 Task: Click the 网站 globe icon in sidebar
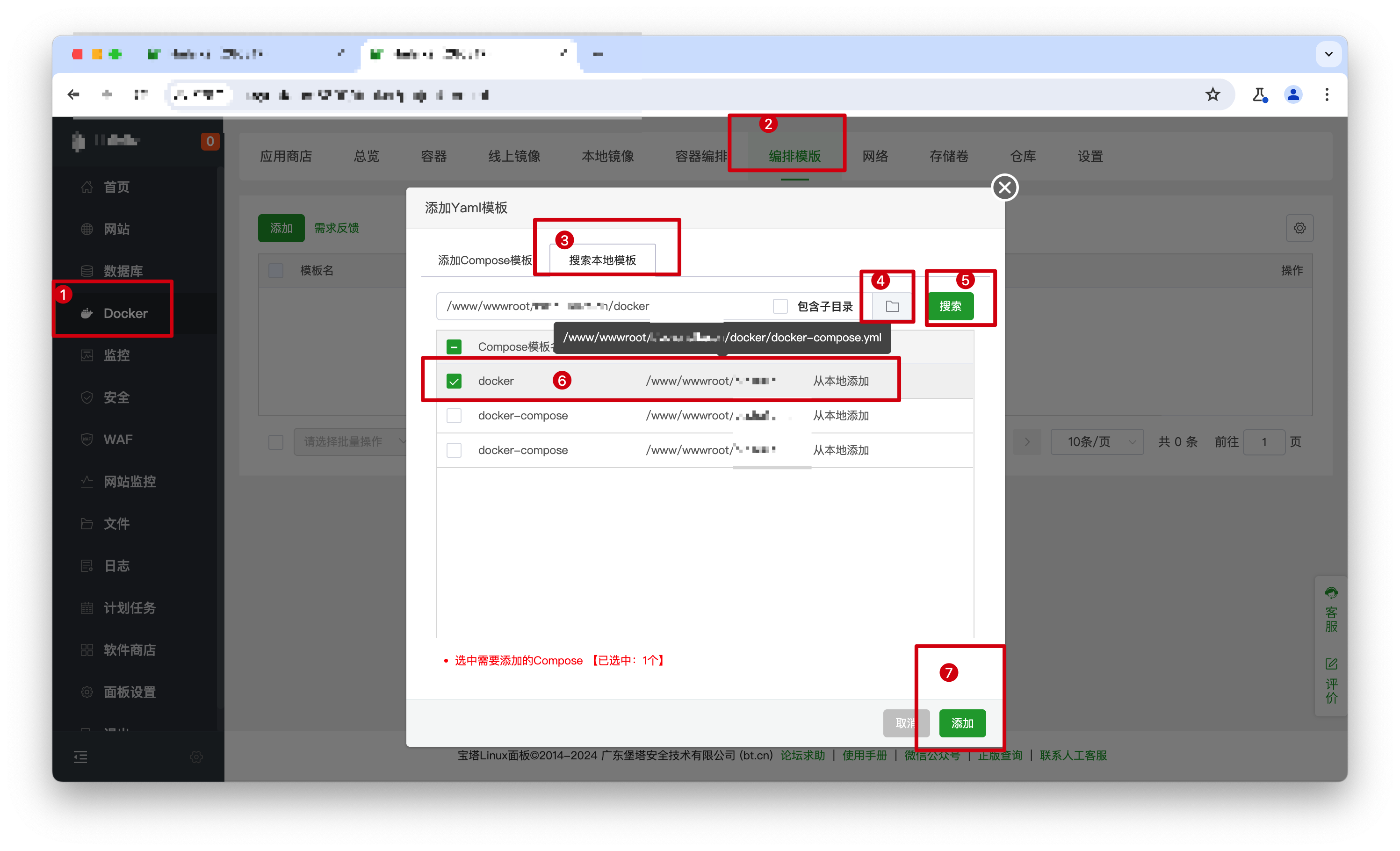pyautogui.click(x=87, y=229)
